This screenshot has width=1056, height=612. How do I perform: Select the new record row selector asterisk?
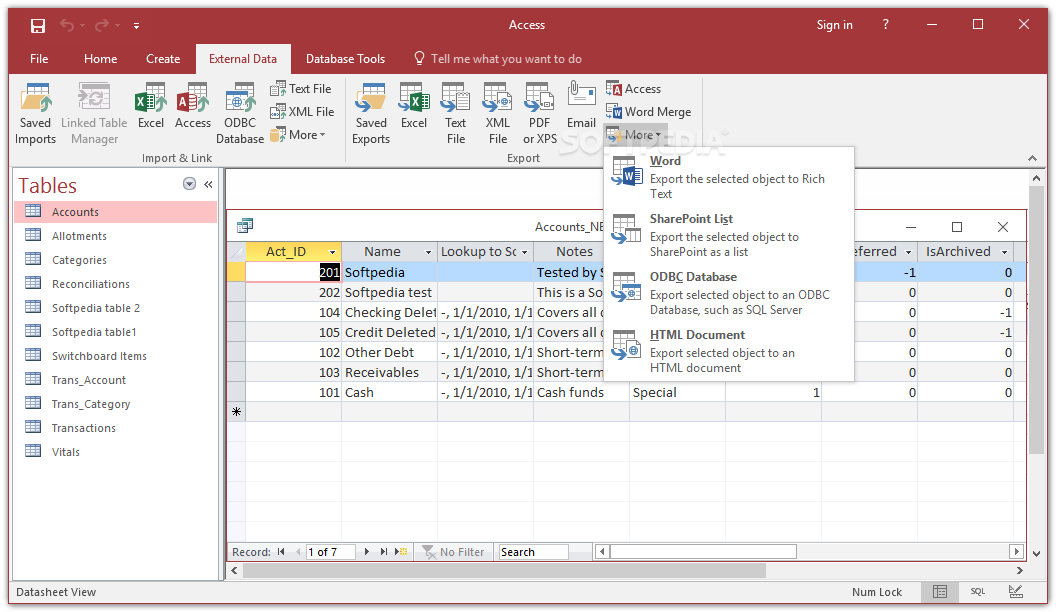click(x=236, y=412)
